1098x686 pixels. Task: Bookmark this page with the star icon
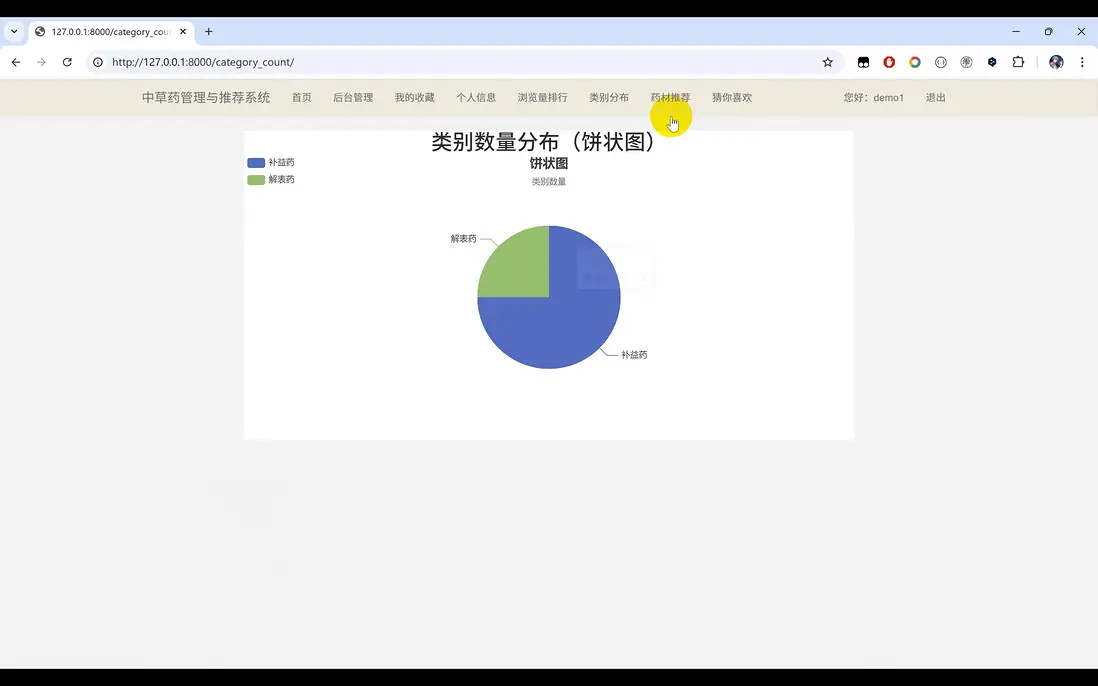[828, 62]
